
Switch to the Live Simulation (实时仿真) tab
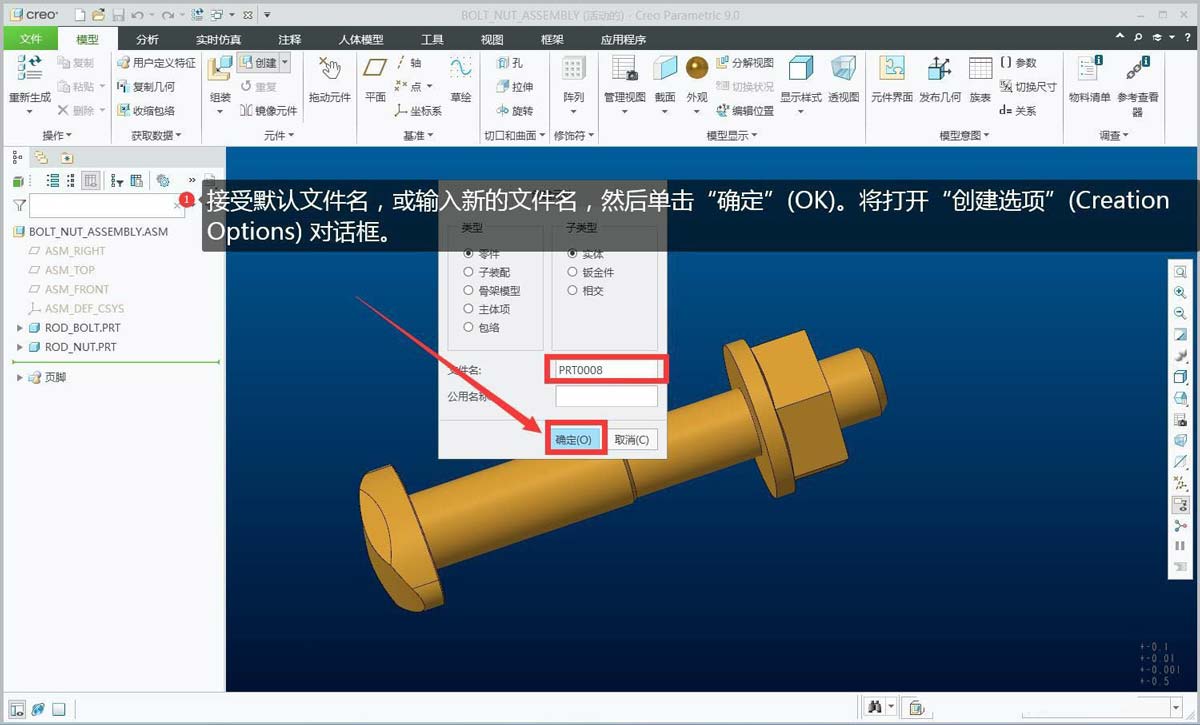(x=218, y=39)
